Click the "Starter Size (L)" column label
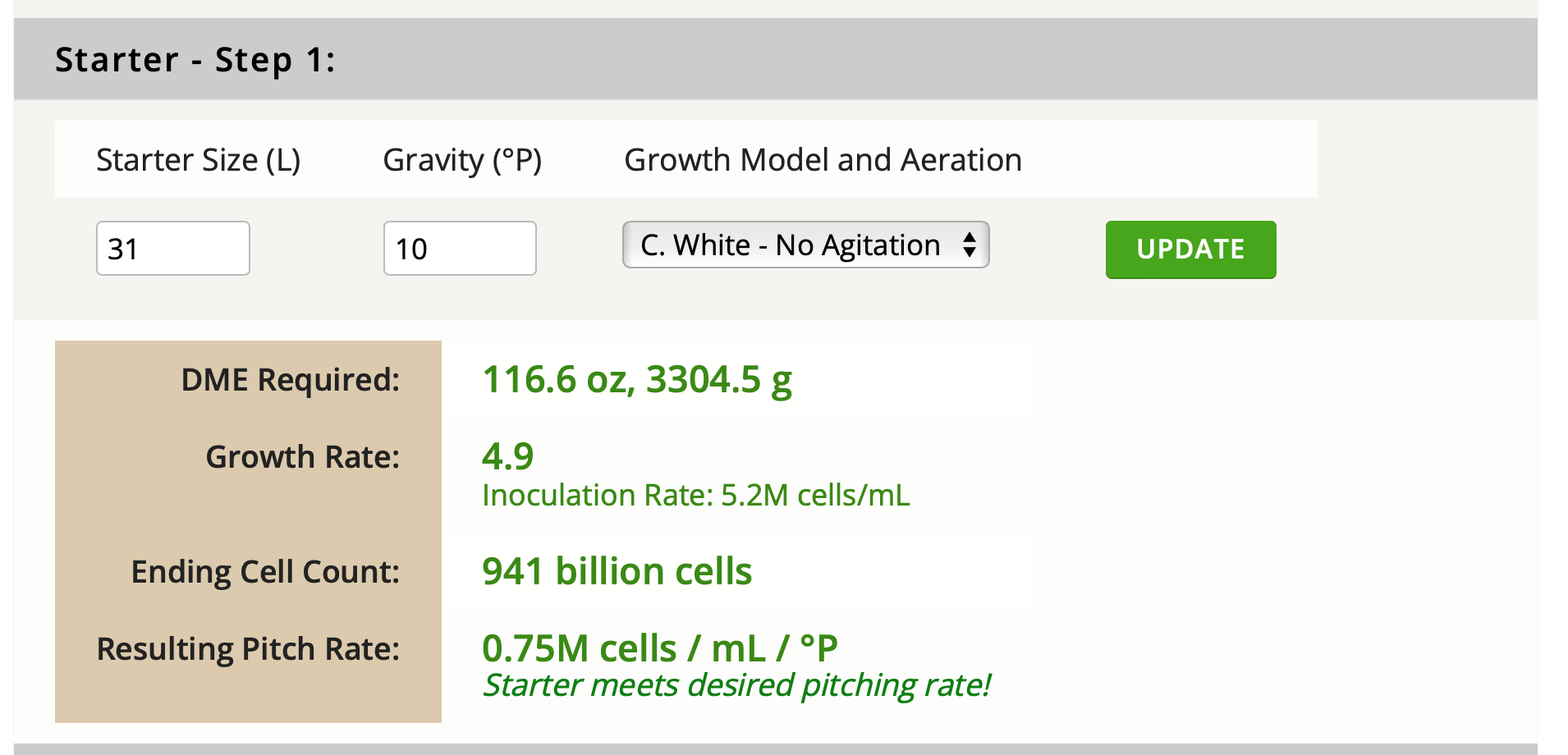 point(198,160)
